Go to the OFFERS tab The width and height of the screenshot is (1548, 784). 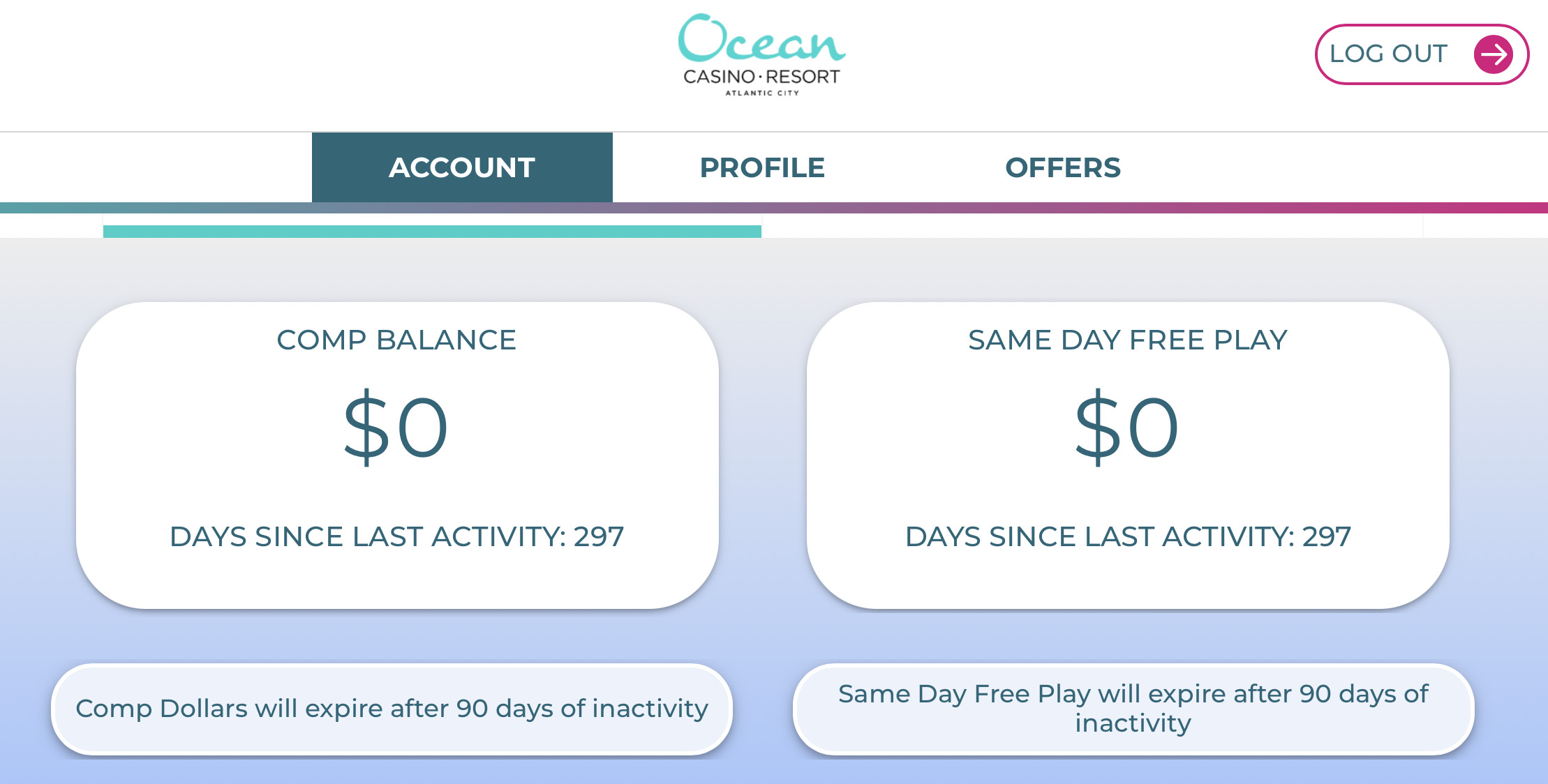pos(1063,167)
